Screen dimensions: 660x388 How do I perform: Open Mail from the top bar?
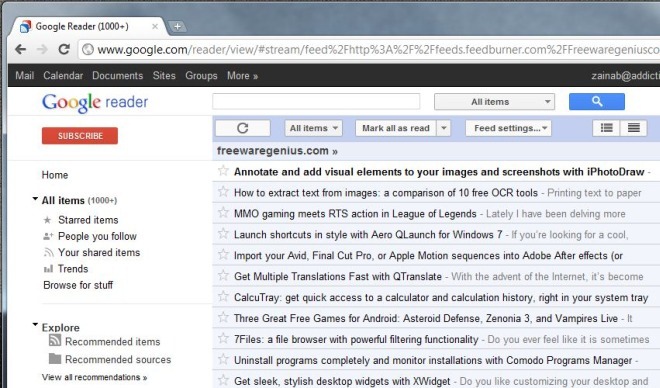[x=24, y=76]
